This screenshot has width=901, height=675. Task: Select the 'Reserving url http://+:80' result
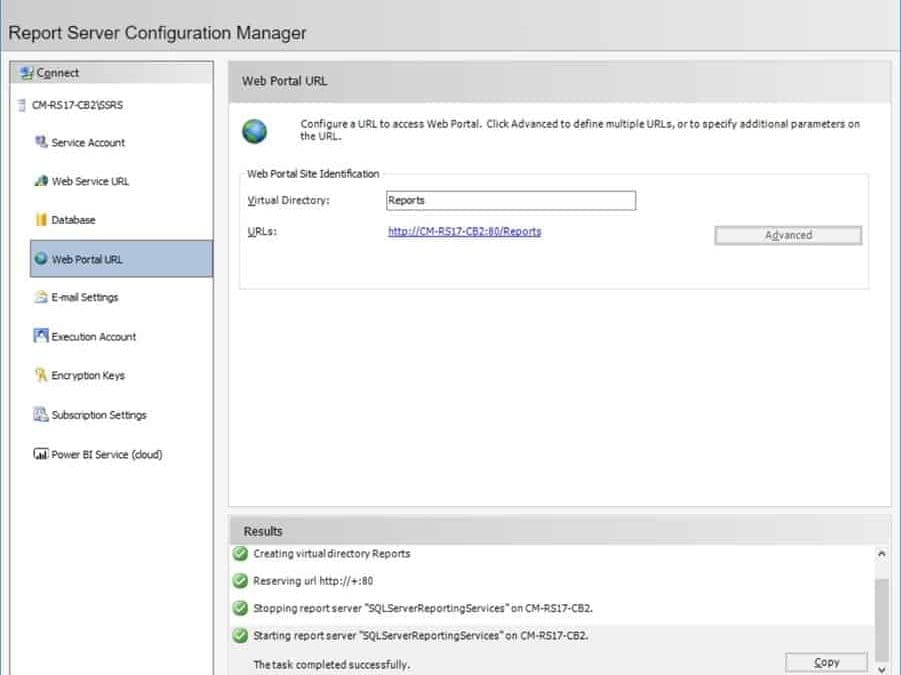point(313,581)
